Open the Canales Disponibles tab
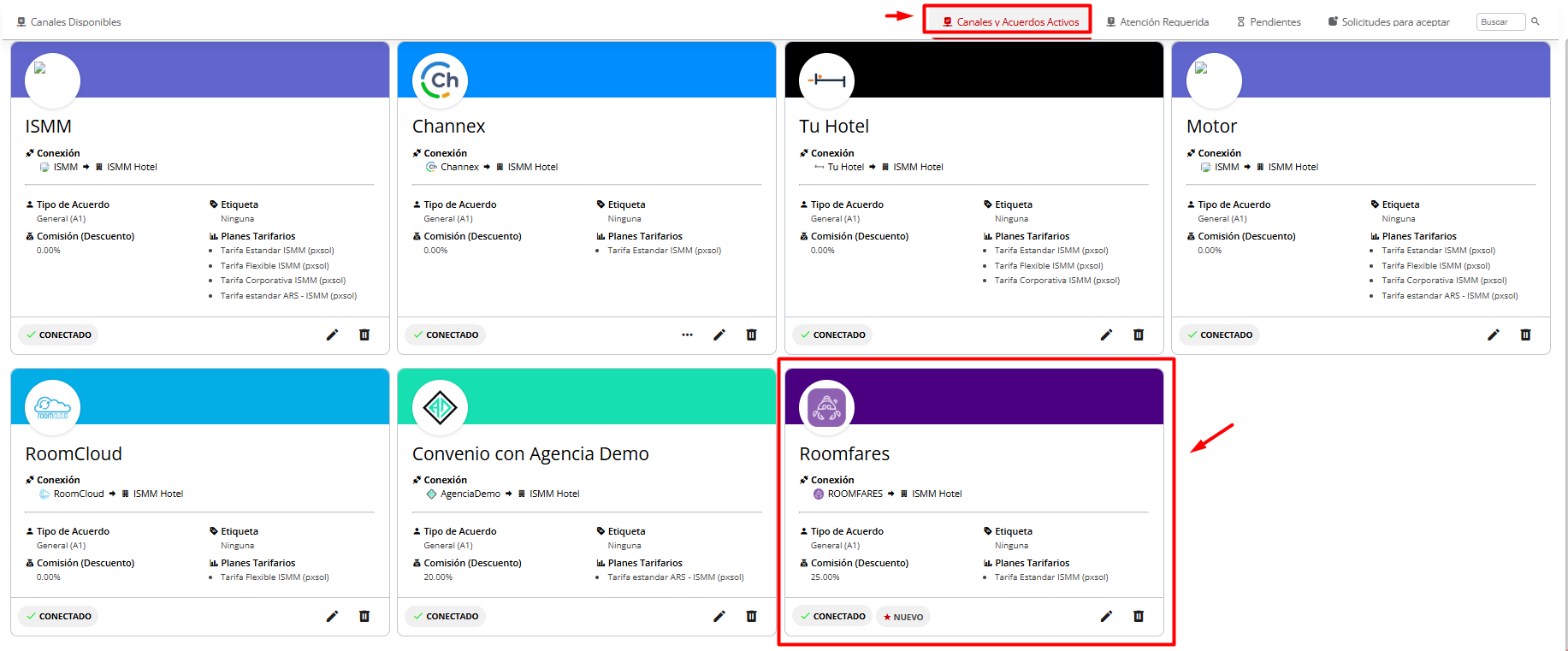 tap(69, 22)
